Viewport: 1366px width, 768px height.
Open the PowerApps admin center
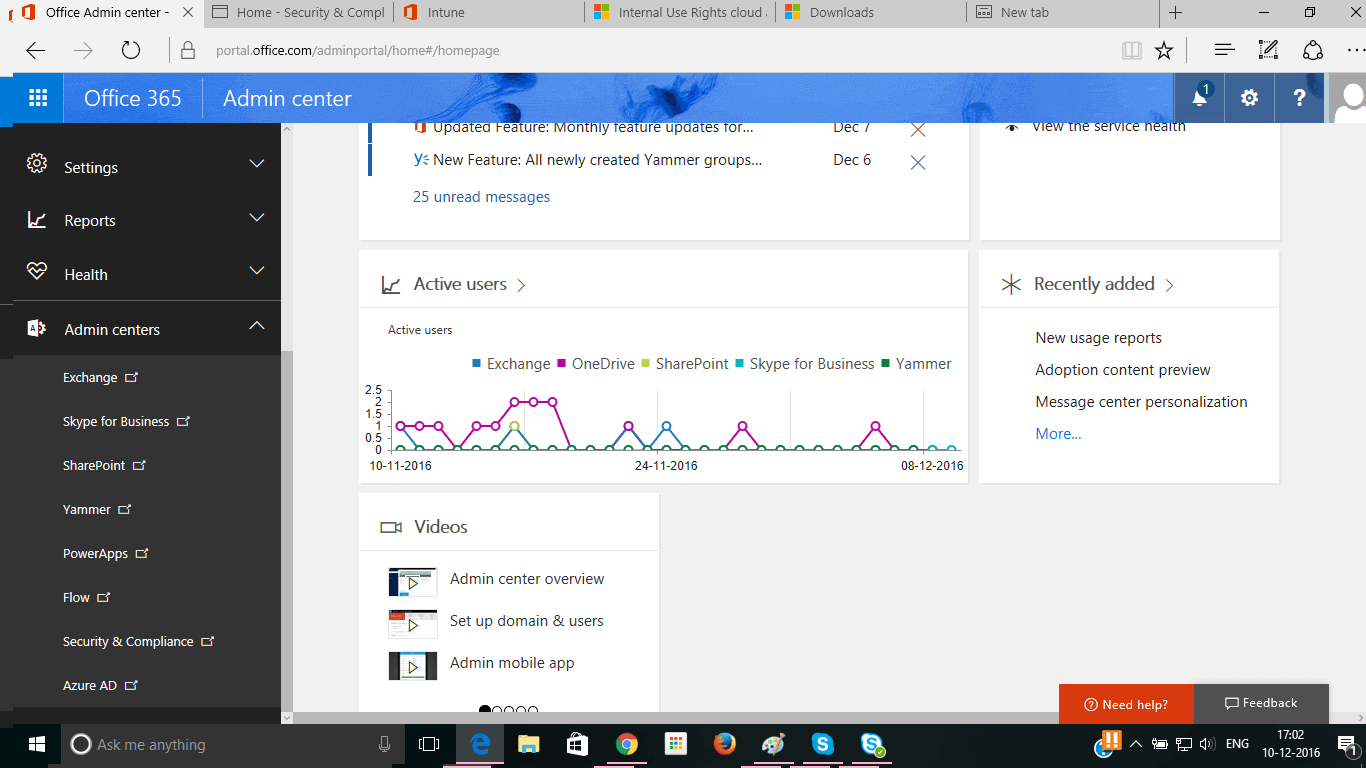105,553
